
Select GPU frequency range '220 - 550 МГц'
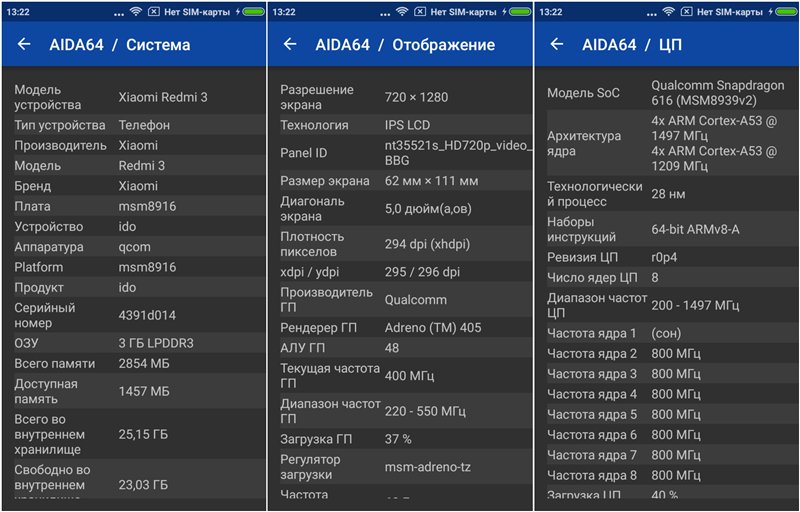pos(425,412)
